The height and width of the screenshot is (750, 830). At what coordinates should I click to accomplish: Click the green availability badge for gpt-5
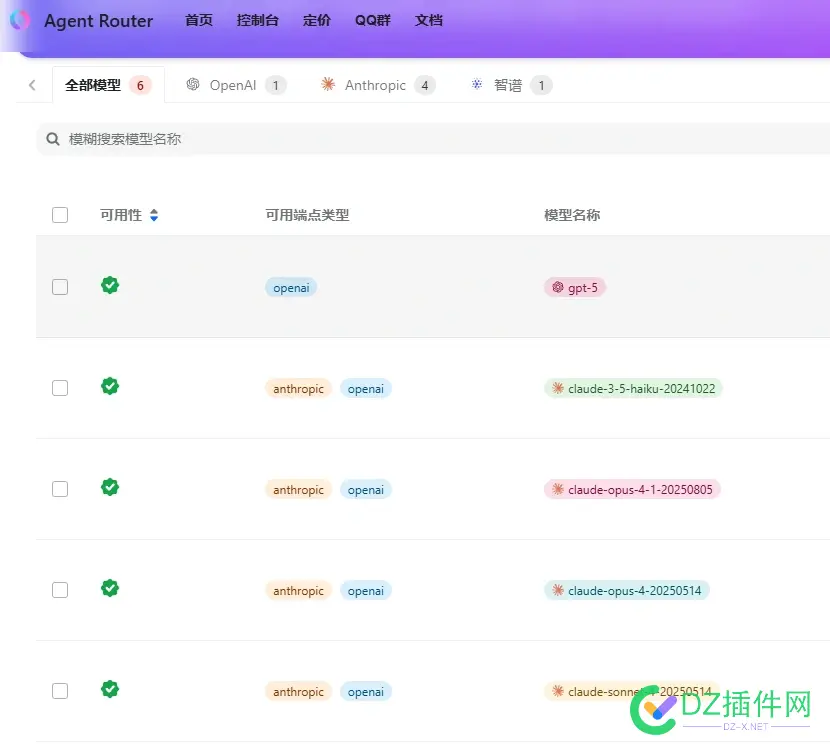tap(109, 285)
